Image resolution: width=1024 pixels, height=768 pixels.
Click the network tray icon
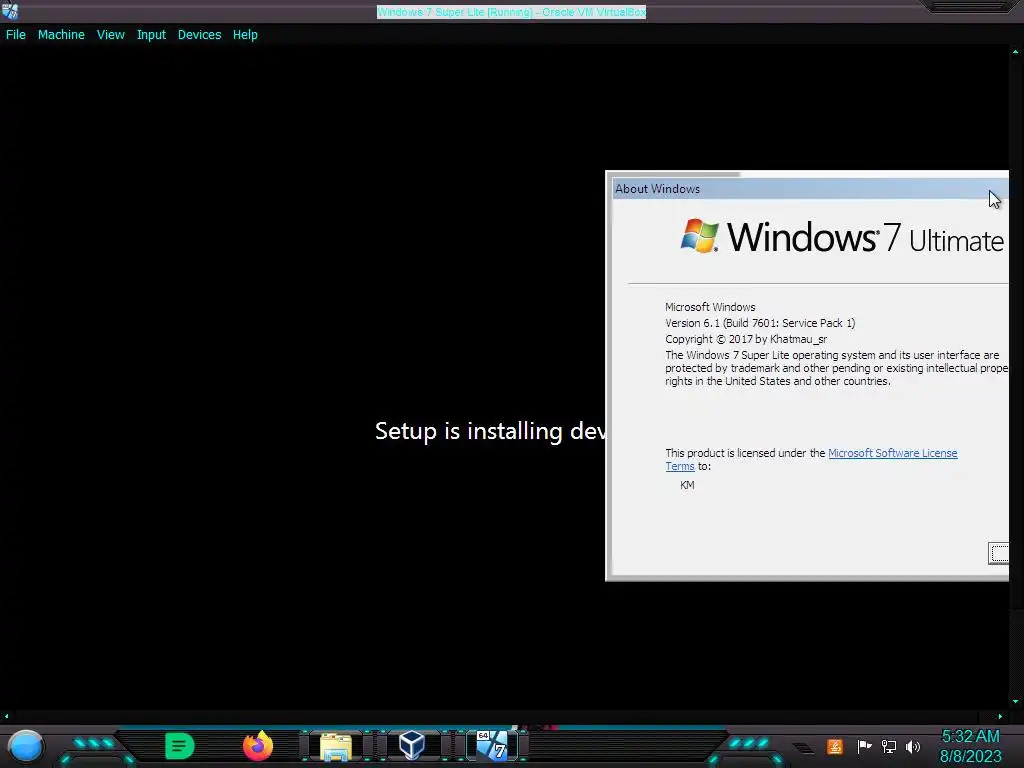pos(889,746)
